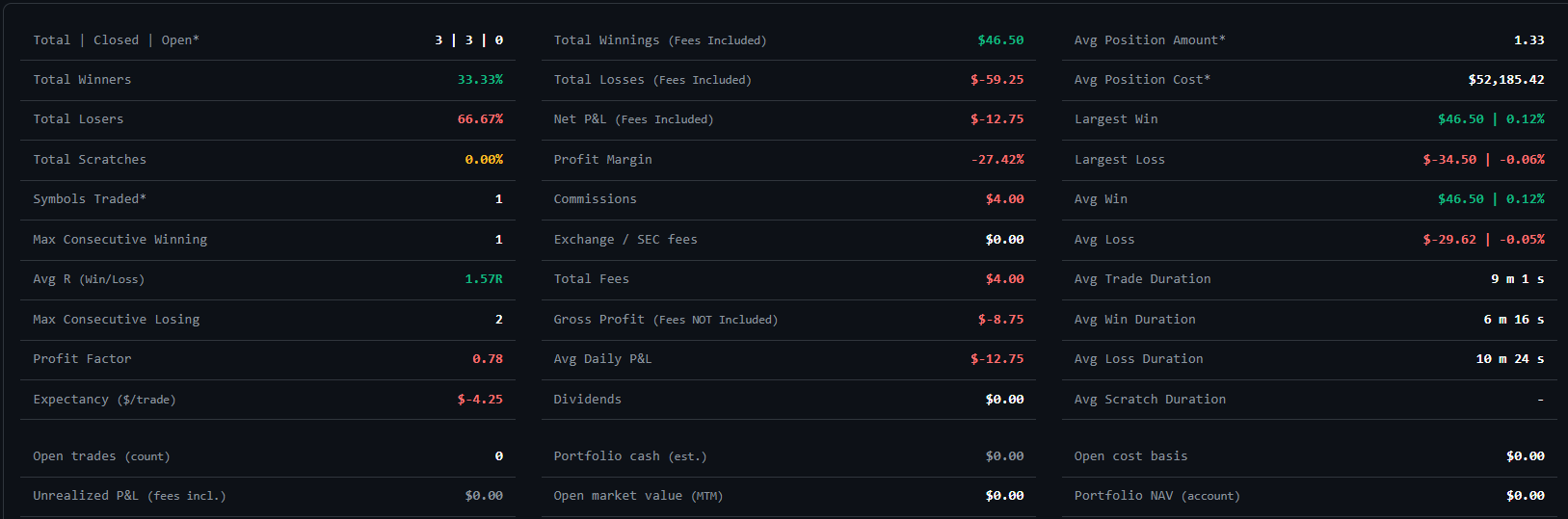Select the Open cost basis label

pyautogui.click(x=1130, y=456)
